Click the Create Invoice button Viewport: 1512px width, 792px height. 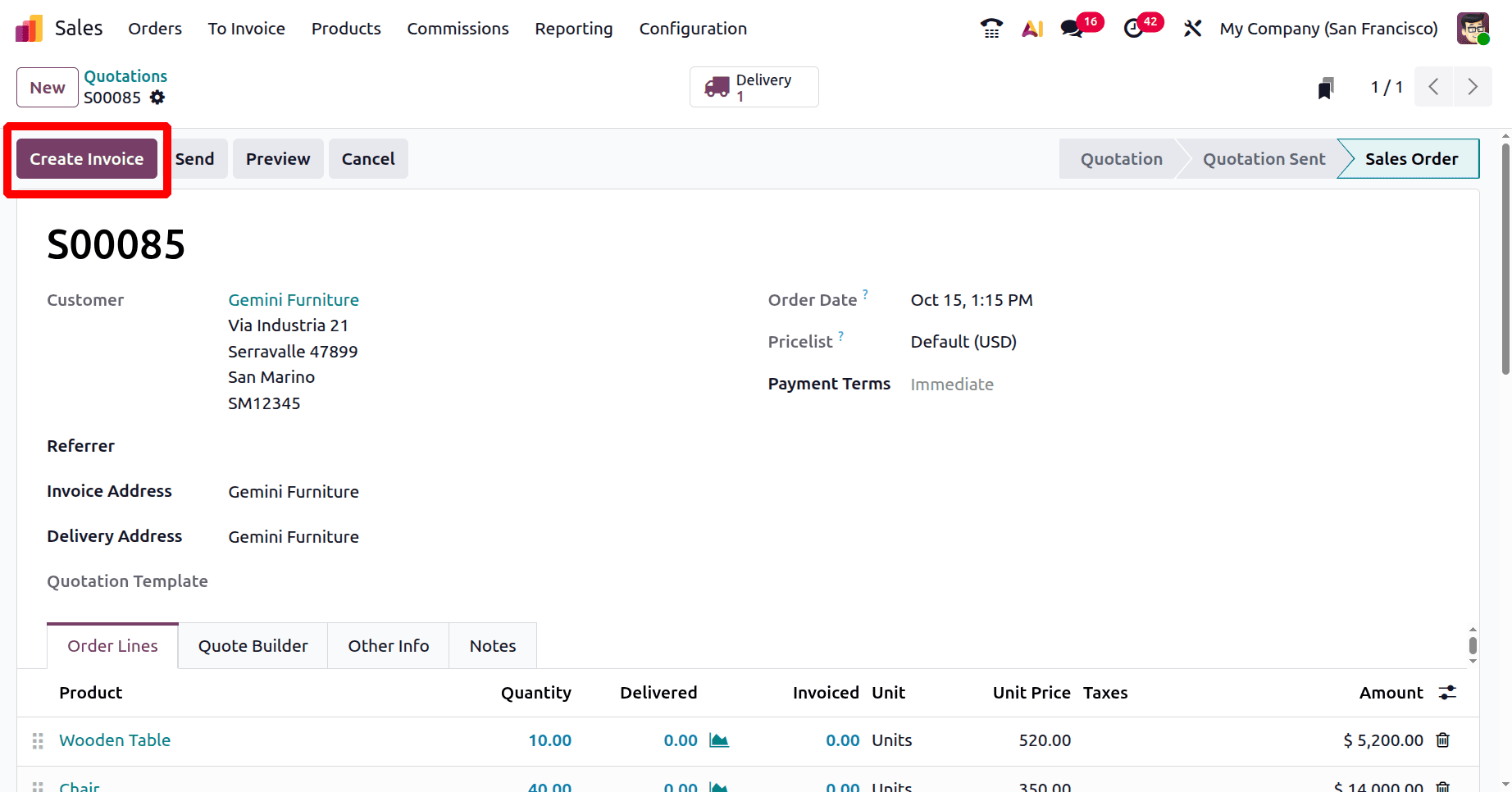86,158
